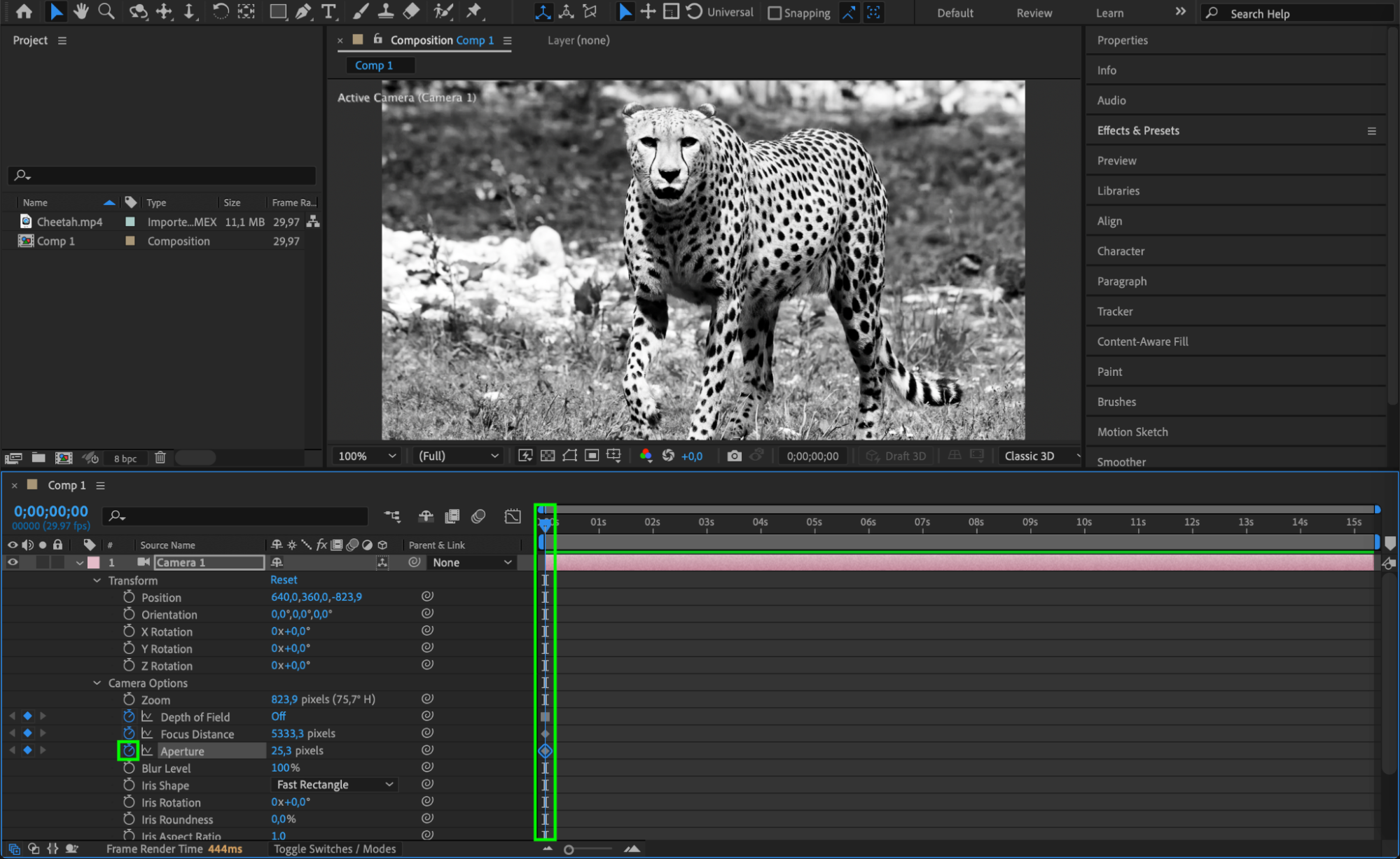Click Reset next to Transform
Image resolution: width=1400 pixels, height=859 pixels.
tap(284, 580)
